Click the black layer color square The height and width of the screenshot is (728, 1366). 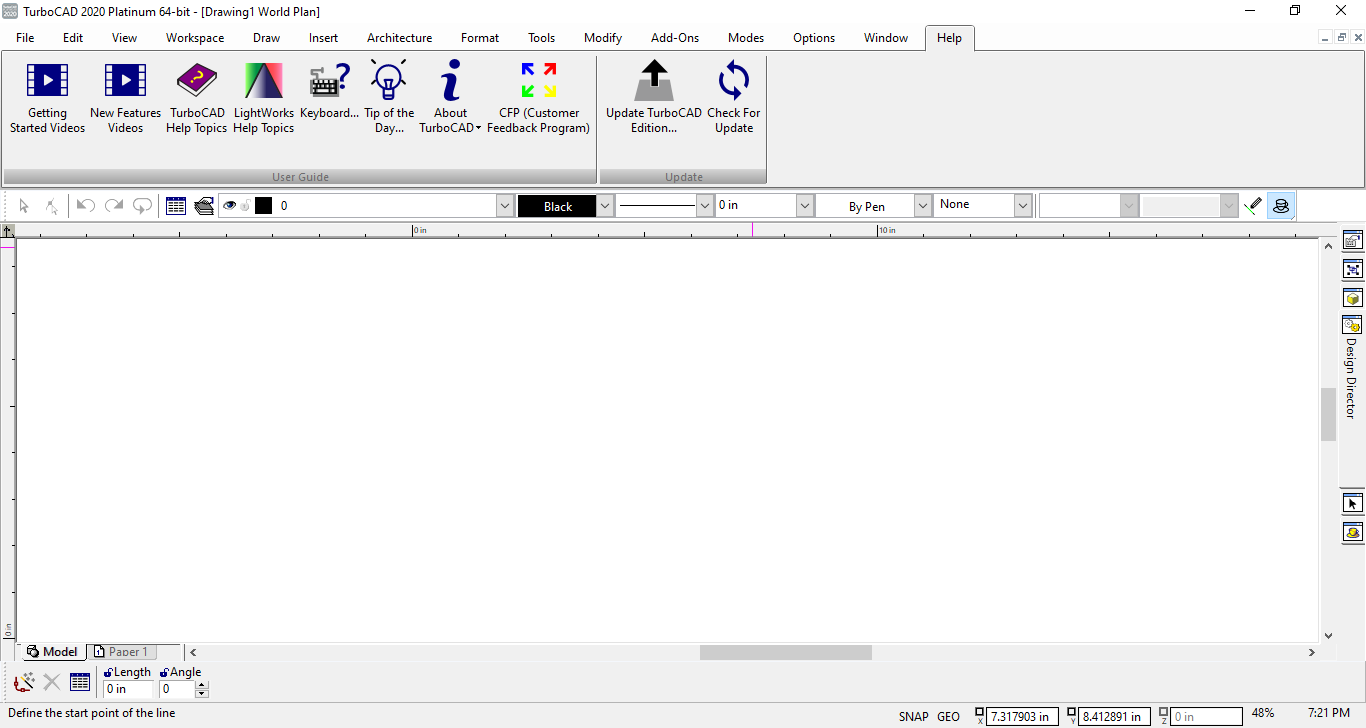click(x=264, y=206)
